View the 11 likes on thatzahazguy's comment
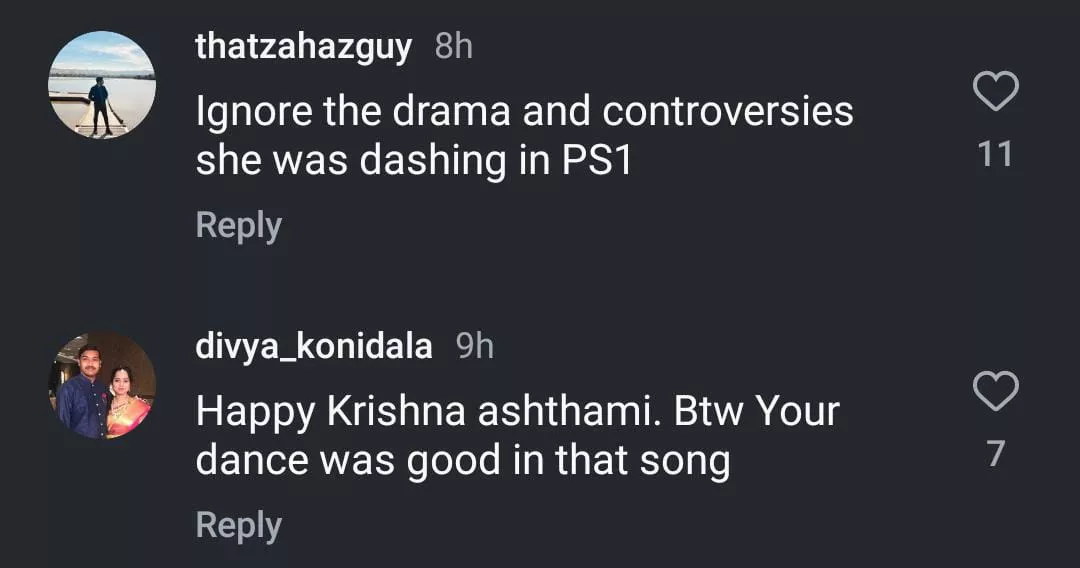Screen dimensions: 1080x568 [995, 154]
